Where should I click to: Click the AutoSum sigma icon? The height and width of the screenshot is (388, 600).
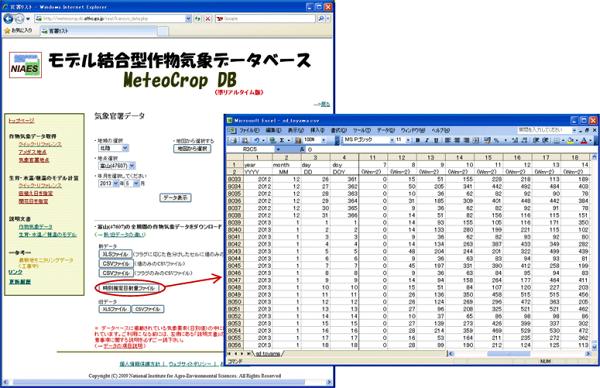282,140
